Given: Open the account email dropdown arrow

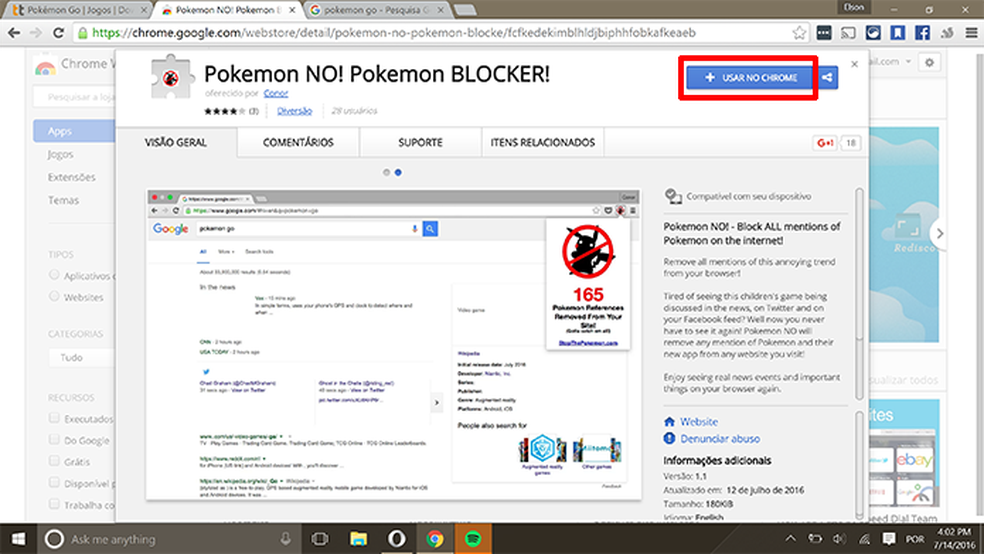Looking at the screenshot, I should pos(908,61).
